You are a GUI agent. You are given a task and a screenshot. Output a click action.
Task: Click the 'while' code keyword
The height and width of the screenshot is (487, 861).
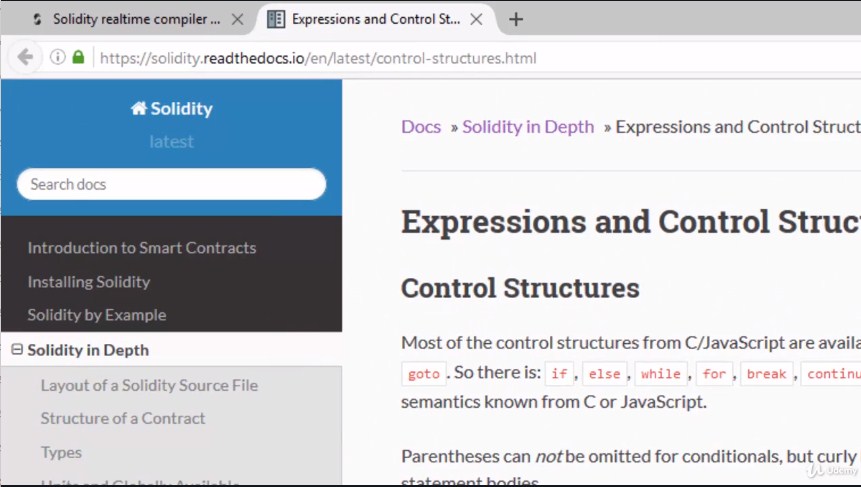[x=661, y=374]
